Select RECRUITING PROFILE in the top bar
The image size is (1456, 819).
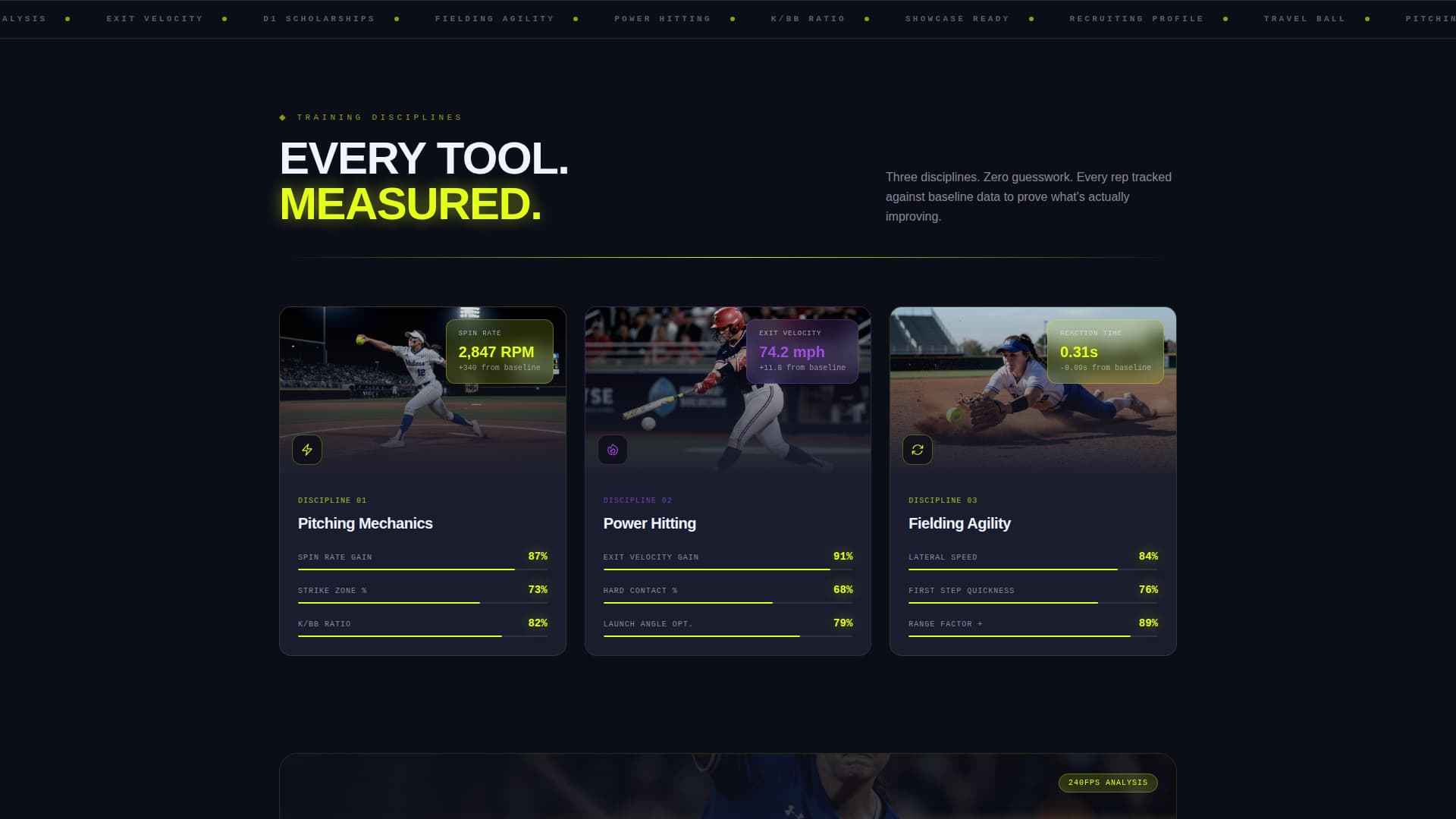click(1136, 18)
